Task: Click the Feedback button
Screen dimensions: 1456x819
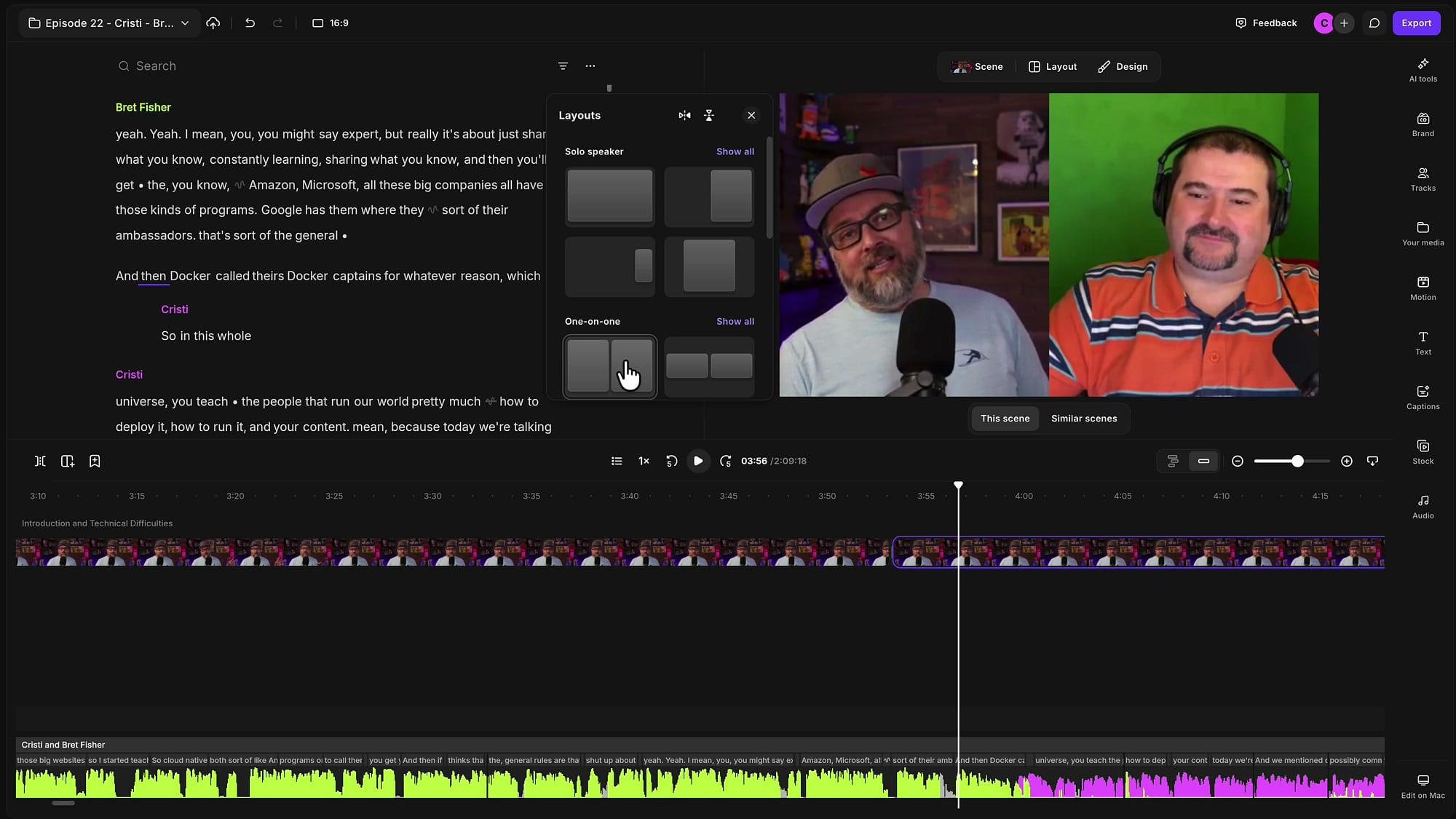Action: (1266, 23)
